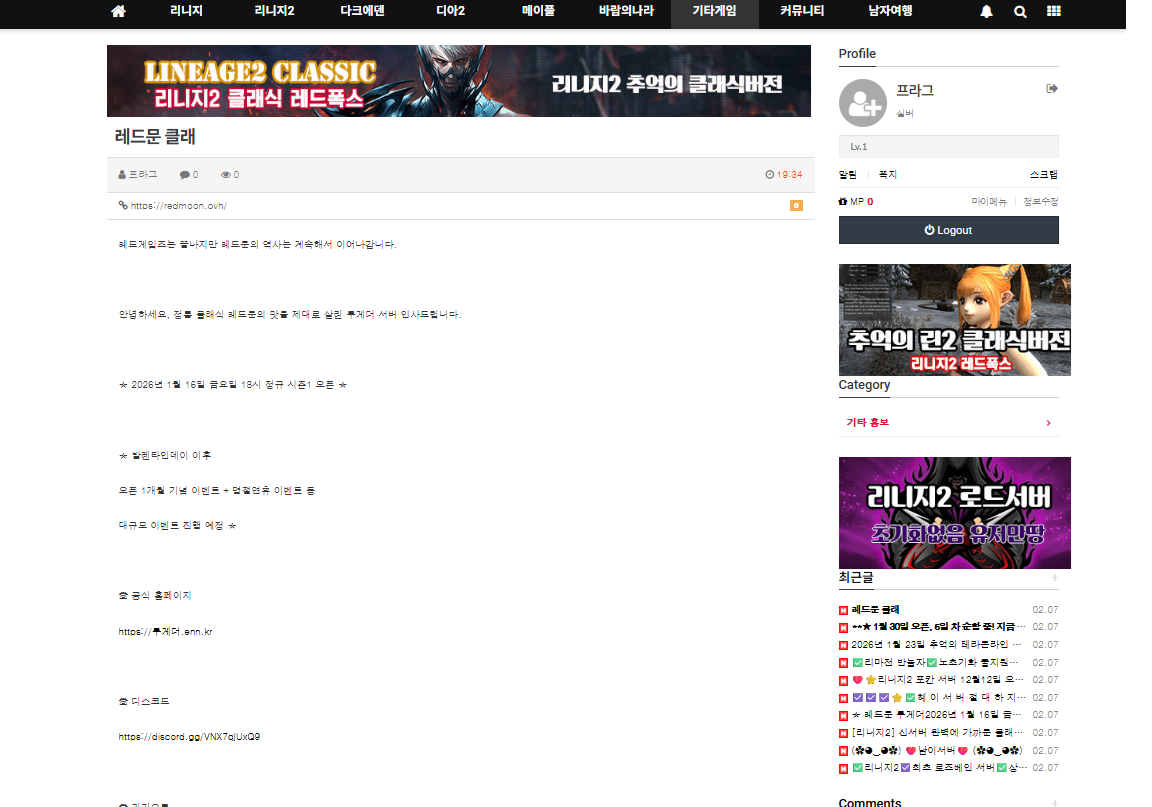
Task: Expand the Comments section plus icon
Action: click(1054, 803)
